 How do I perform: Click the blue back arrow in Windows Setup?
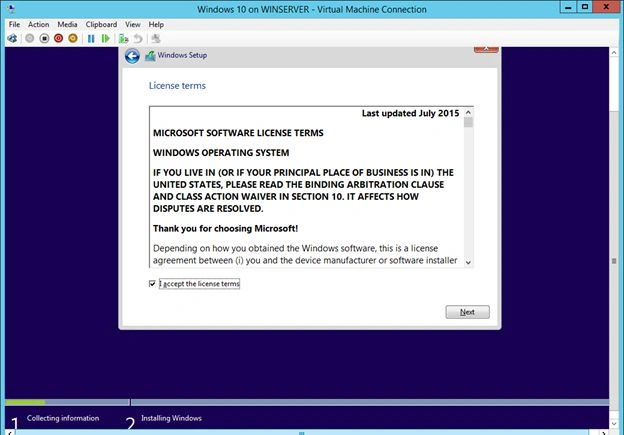pos(132,56)
